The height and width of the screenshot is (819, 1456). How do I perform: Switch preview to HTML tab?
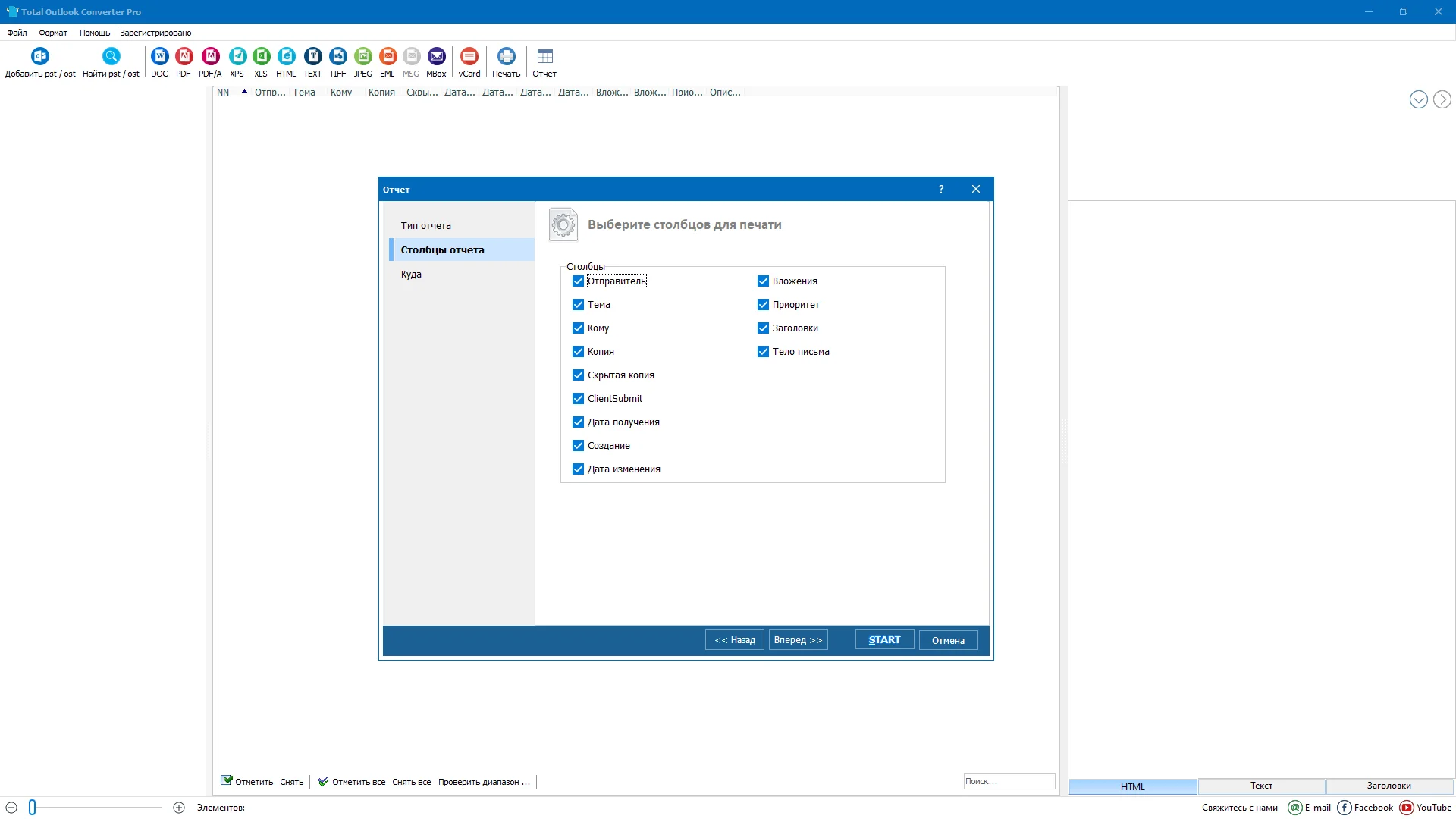tap(1133, 786)
